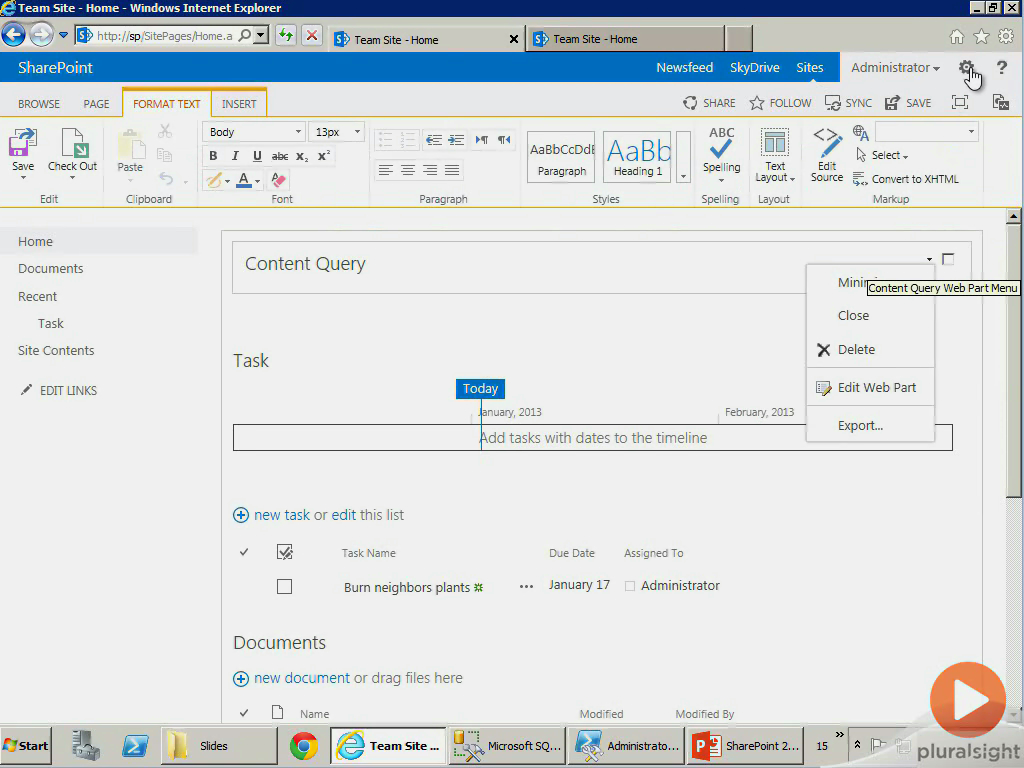
Task: Choose Close from the web part menu
Action: coord(853,315)
